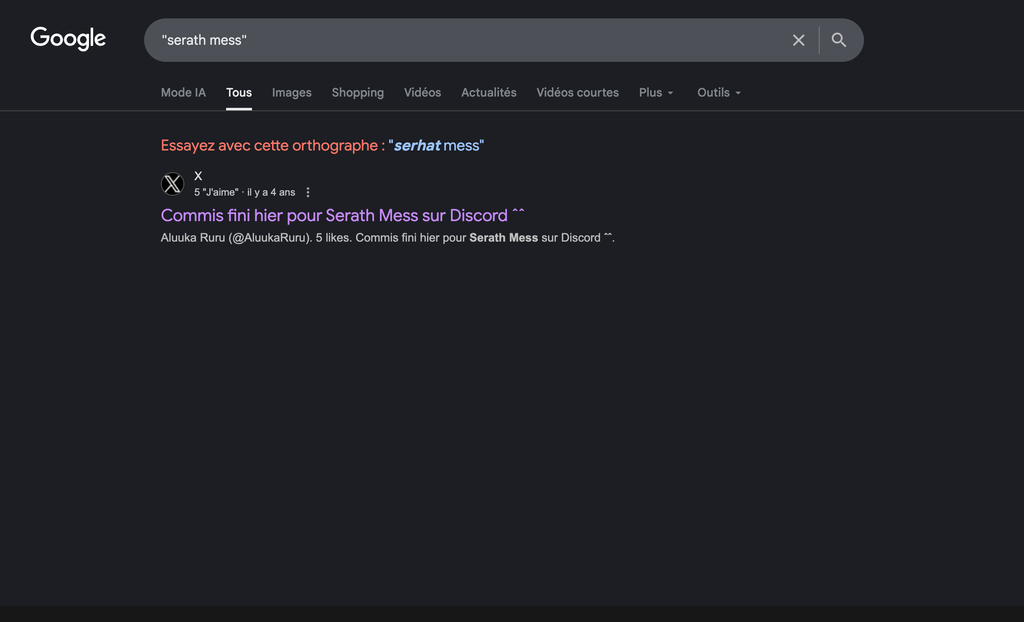Expand the Plus dropdown menu
Screen dimensions: 1024x622
(x=656, y=92)
